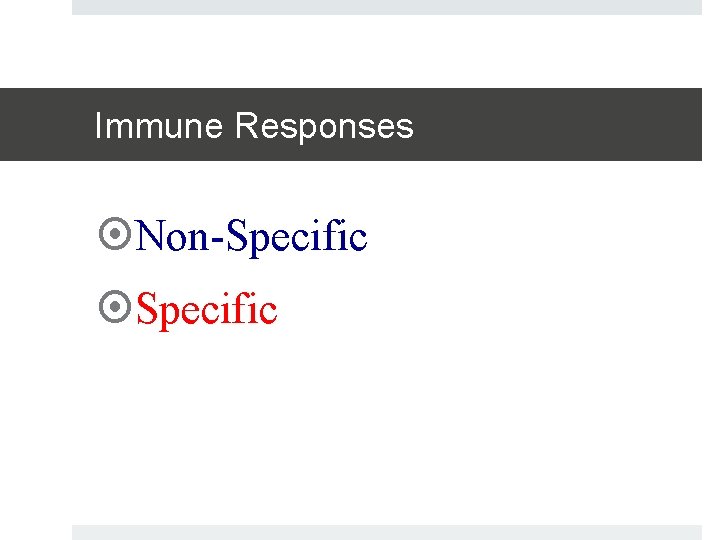Image resolution: width=720 pixels, height=540 pixels.
Task: Click the light gray bar at slide top
Action: [x=386, y=7]
